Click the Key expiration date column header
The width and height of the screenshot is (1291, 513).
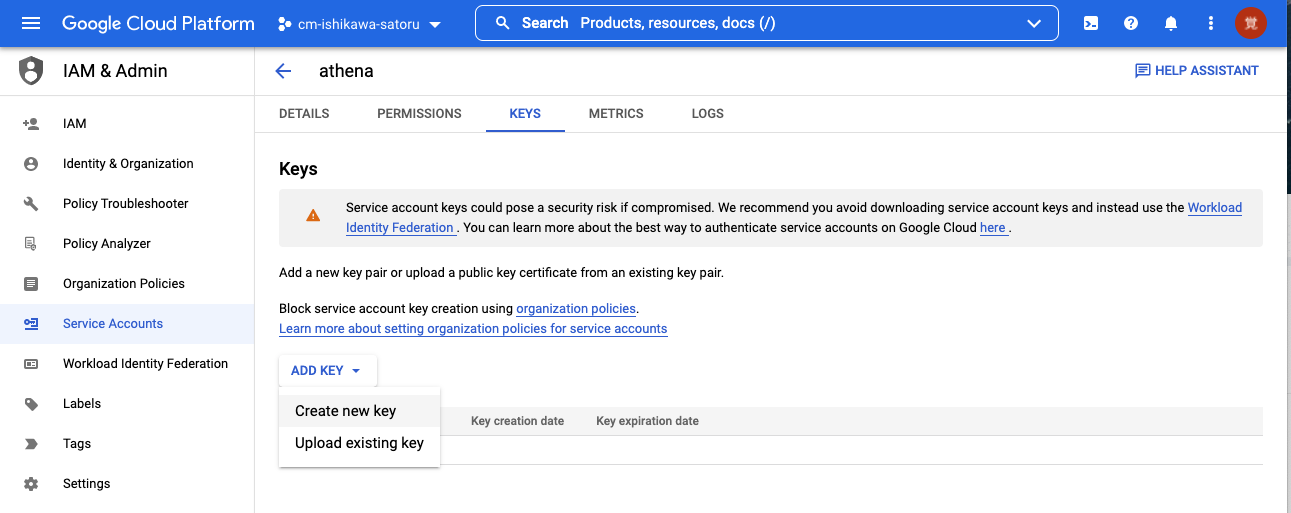click(x=647, y=421)
